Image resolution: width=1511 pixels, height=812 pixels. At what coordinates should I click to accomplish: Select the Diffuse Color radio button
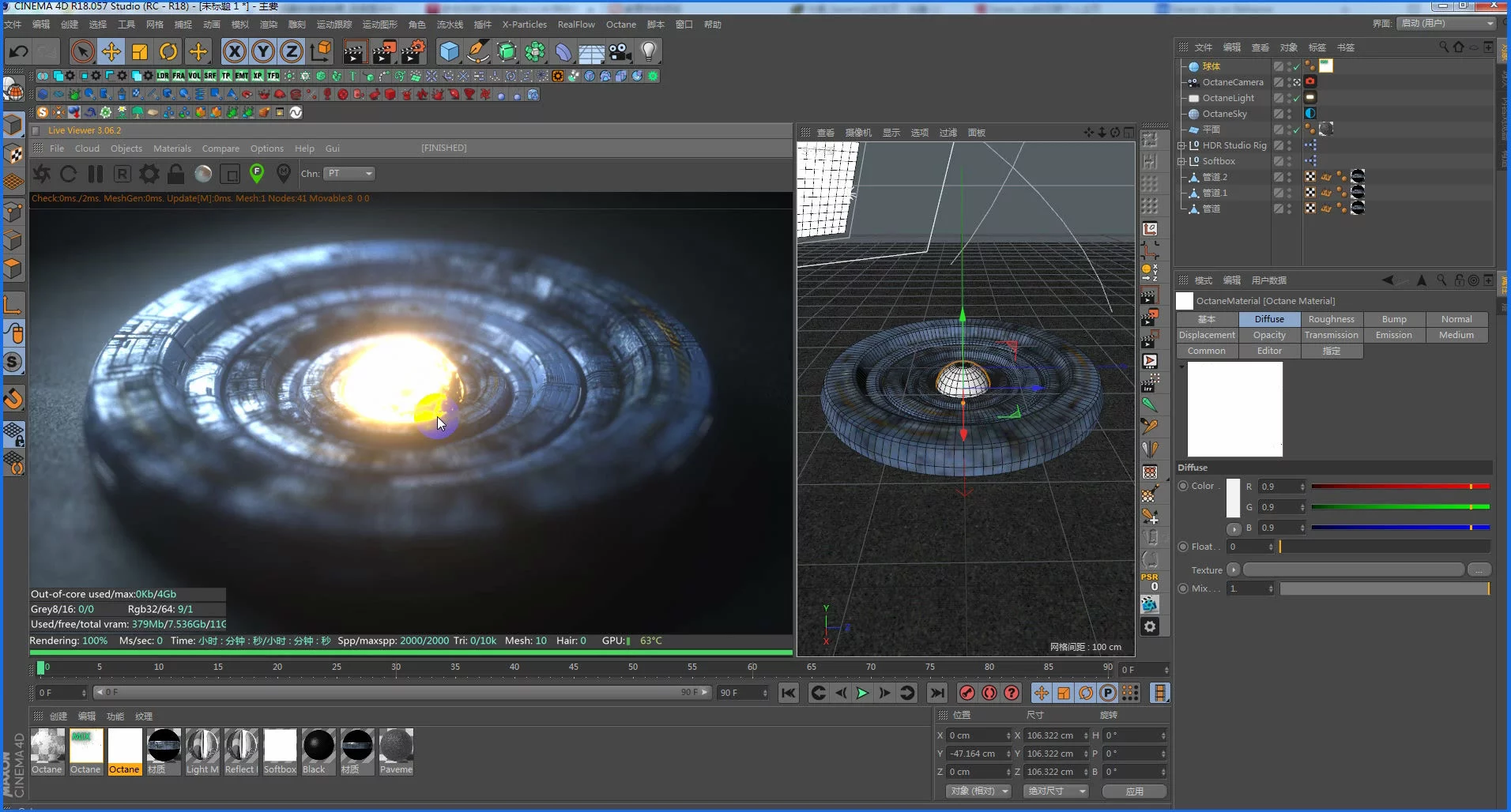click(x=1183, y=486)
